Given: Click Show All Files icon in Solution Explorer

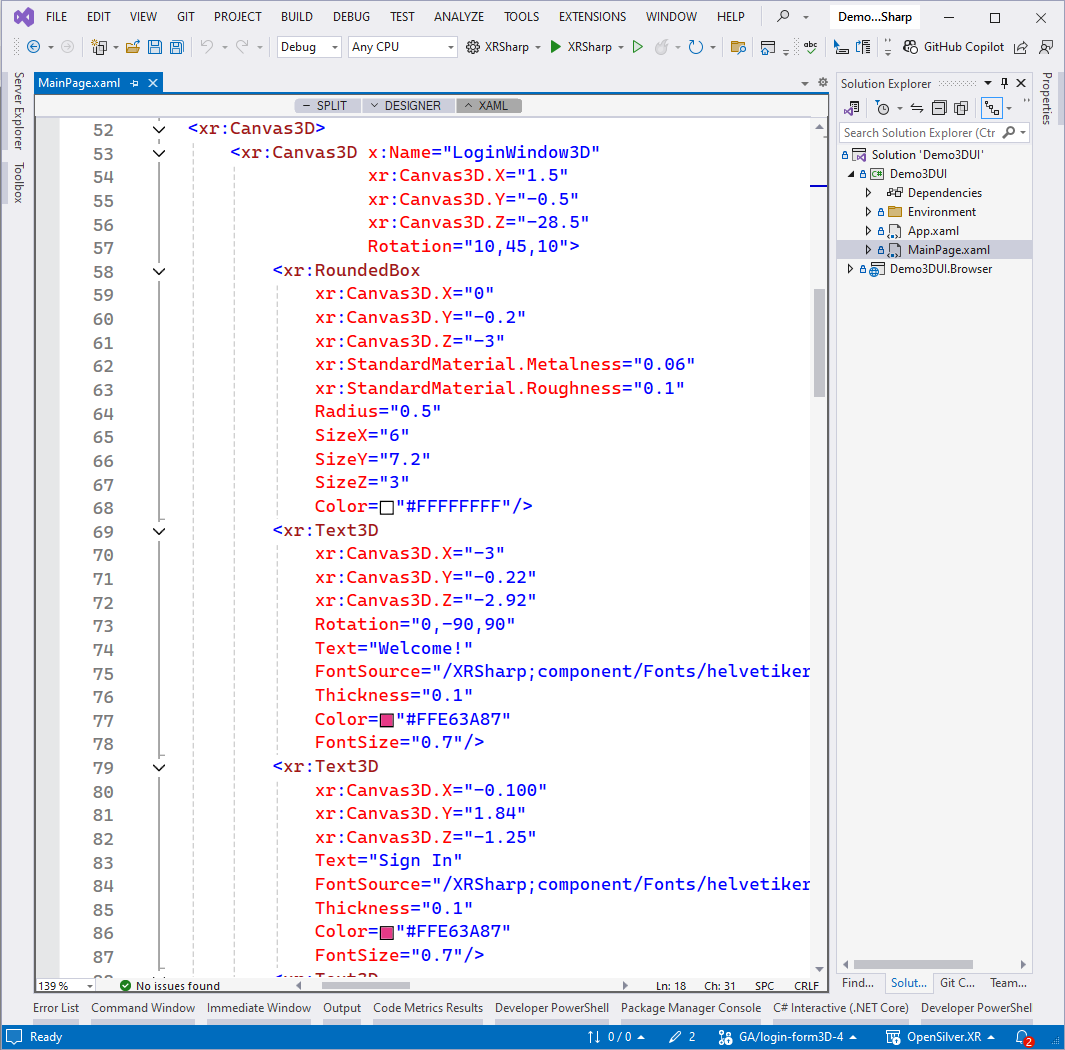Looking at the screenshot, I should click(961, 108).
